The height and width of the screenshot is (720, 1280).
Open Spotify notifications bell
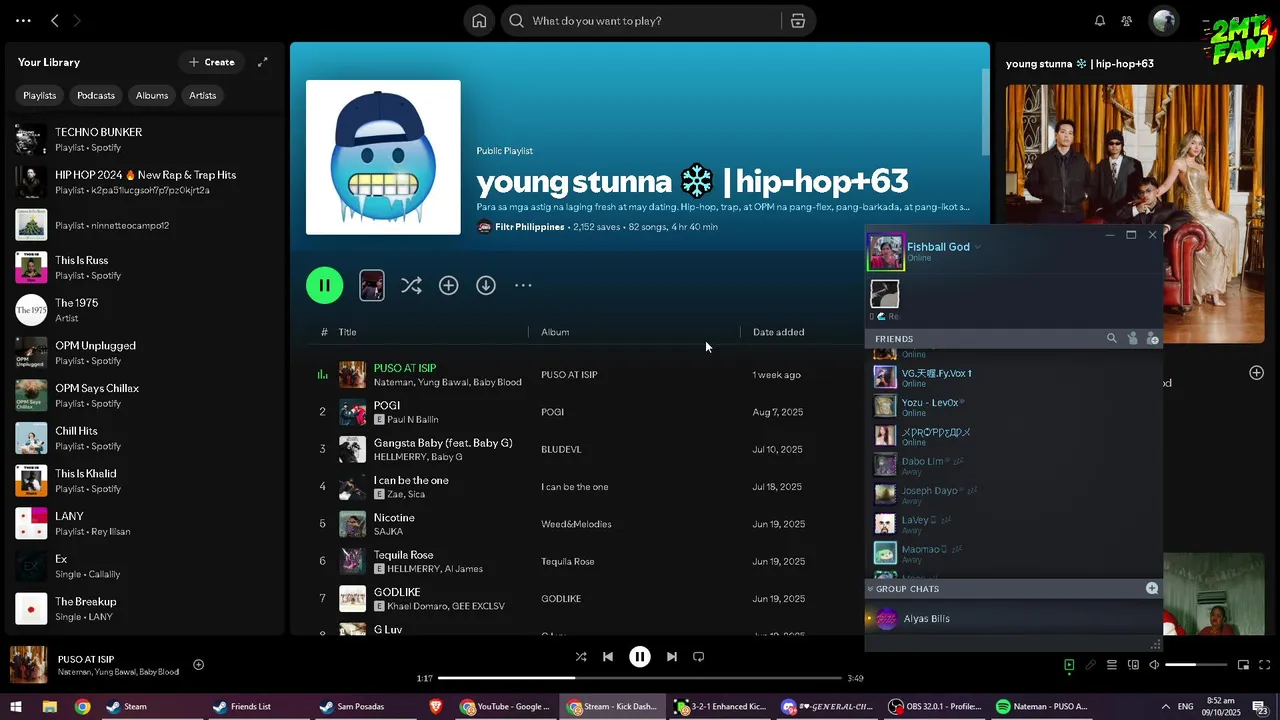[x=1100, y=20]
